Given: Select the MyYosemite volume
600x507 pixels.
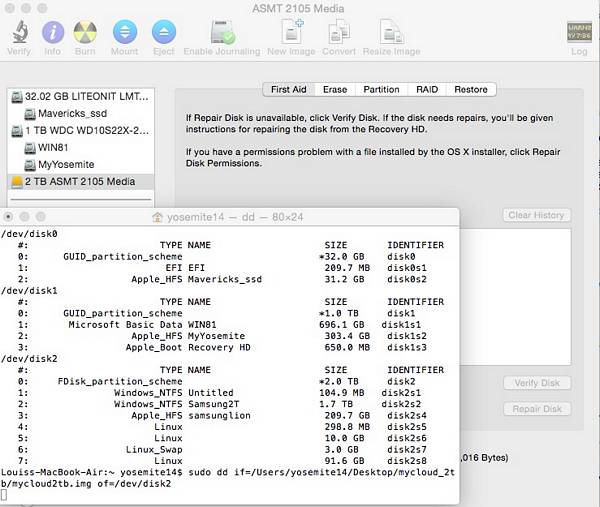Looking at the screenshot, I should tap(65, 165).
